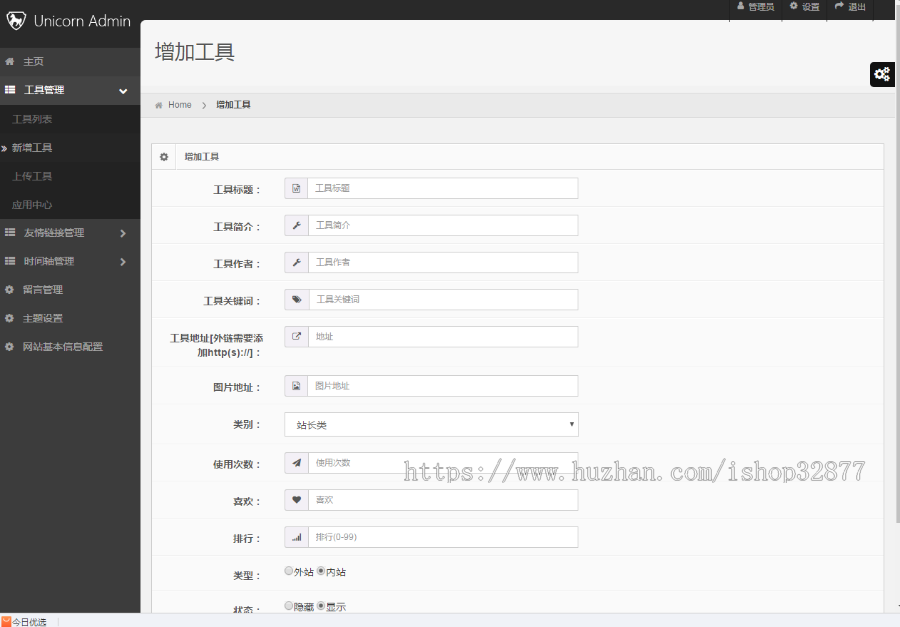Open 上传工具 in the sidebar
The height and width of the screenshot is (627, 900).
tap(32, 176)
